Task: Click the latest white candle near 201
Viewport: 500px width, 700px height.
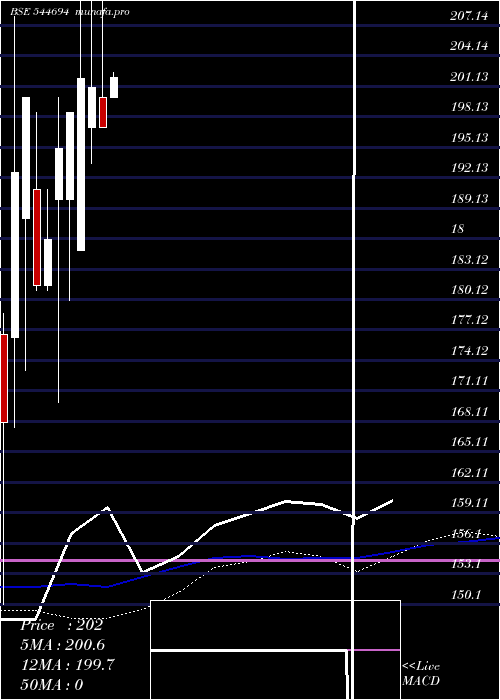Action: click(114, 88)
